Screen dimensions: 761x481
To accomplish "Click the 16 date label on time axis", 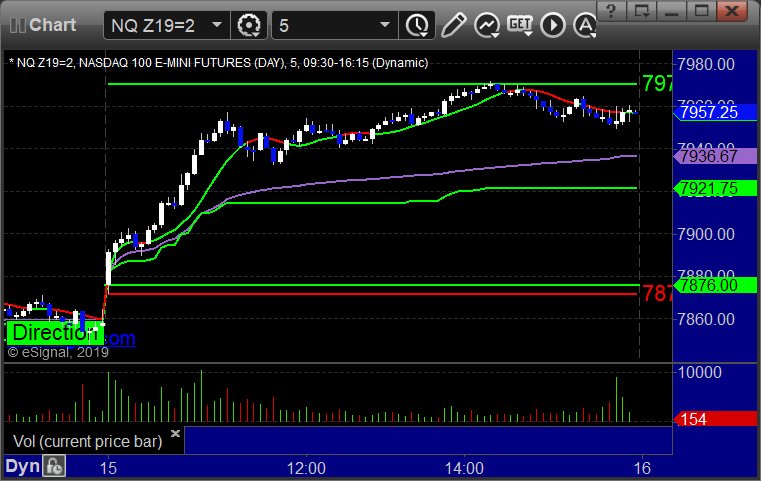I will click(642, 468).
